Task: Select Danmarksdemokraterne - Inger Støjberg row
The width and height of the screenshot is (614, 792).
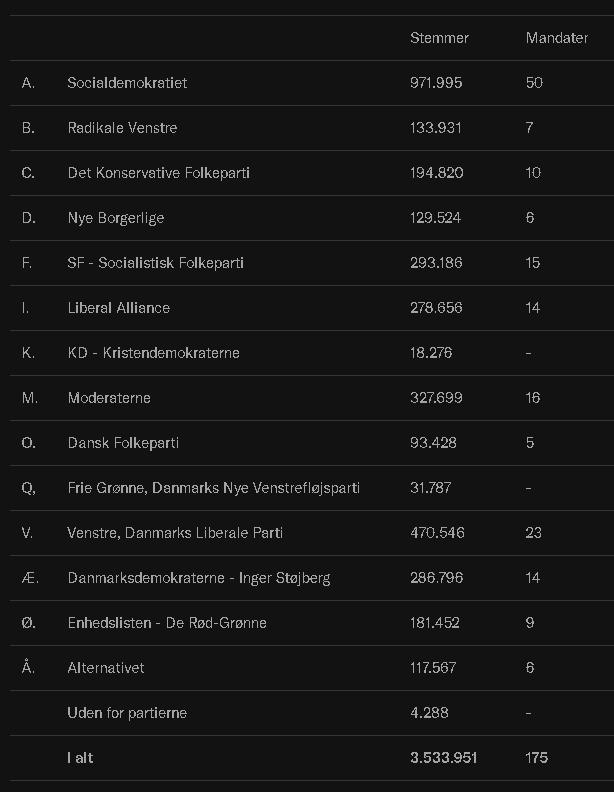Action: [x=312, y=578]
